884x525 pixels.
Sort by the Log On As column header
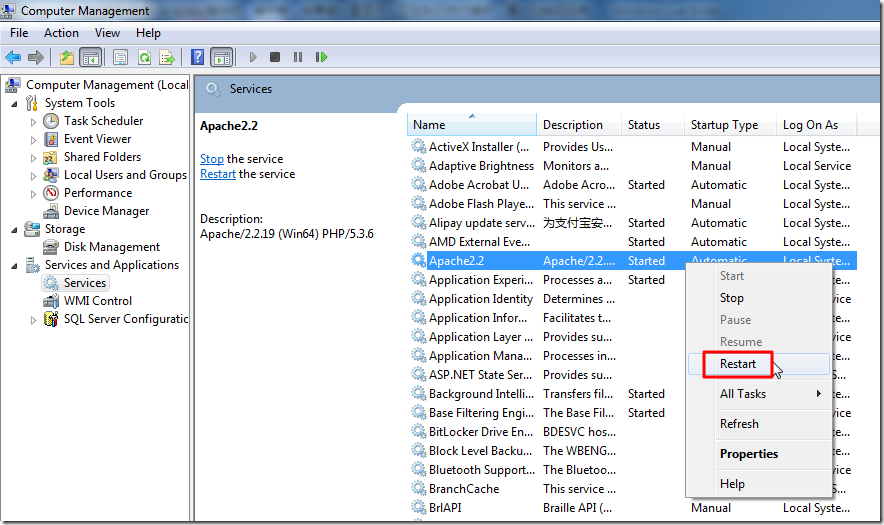[816, 125]
